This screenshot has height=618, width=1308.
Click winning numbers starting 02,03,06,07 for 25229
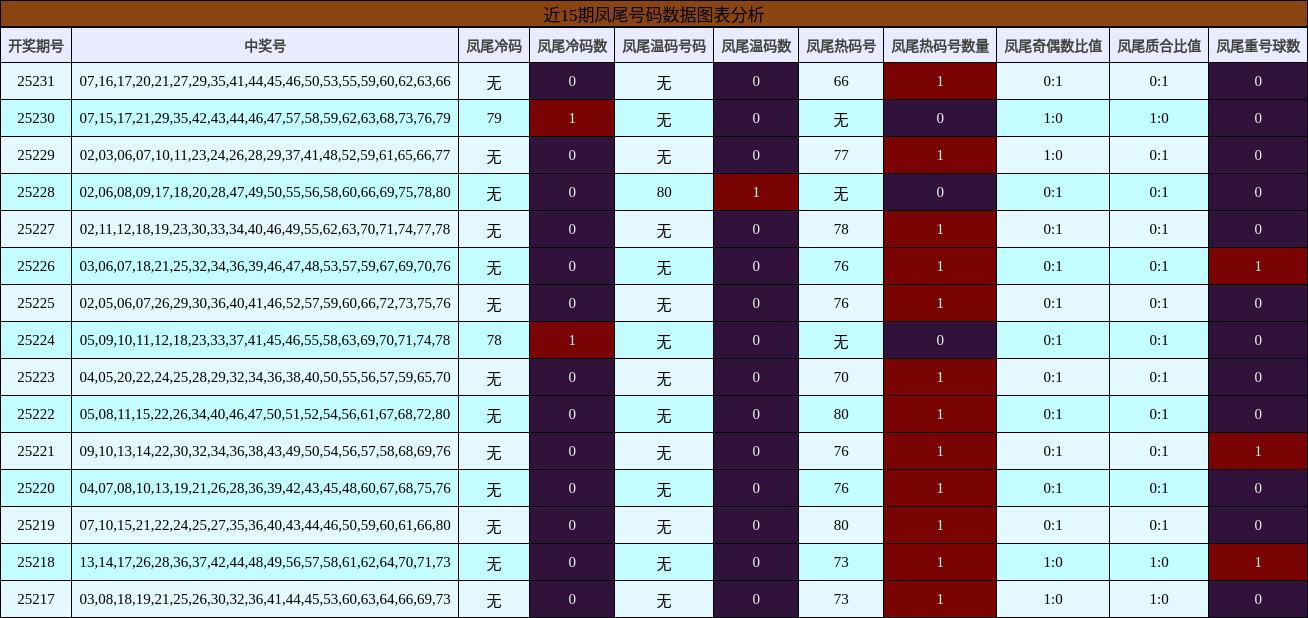[265, 155]
